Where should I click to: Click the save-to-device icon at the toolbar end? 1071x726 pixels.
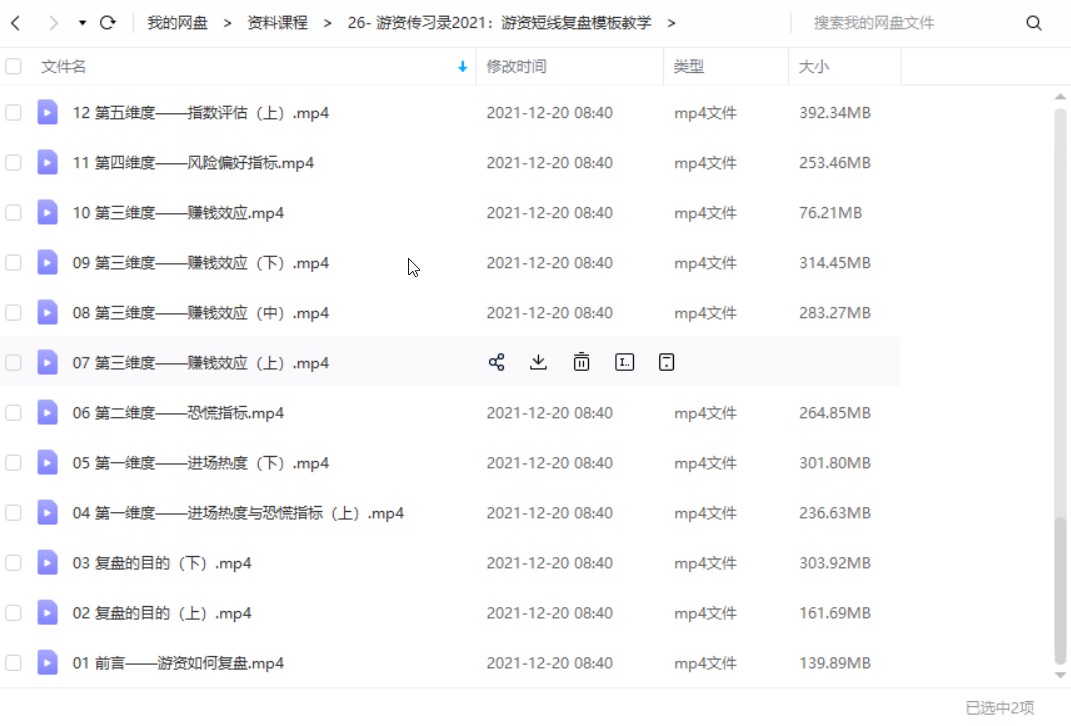[x=666, y=362]
